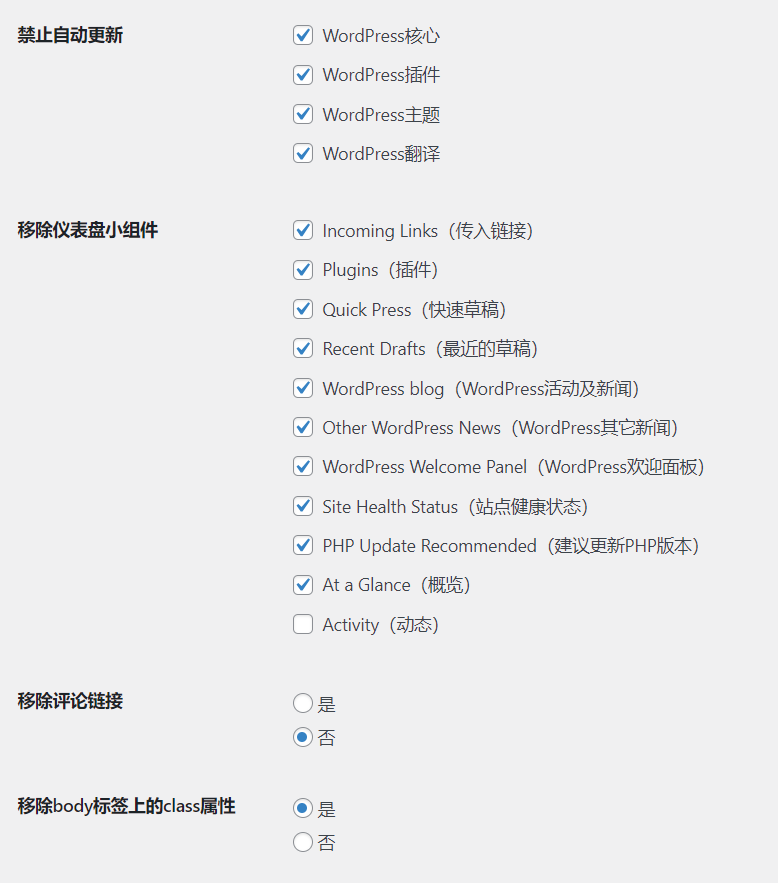Uncheck WordPress blog (WordPress活动及新闻) checkbox
Screen dimensions: 778x883
click(x=303, y=387)
